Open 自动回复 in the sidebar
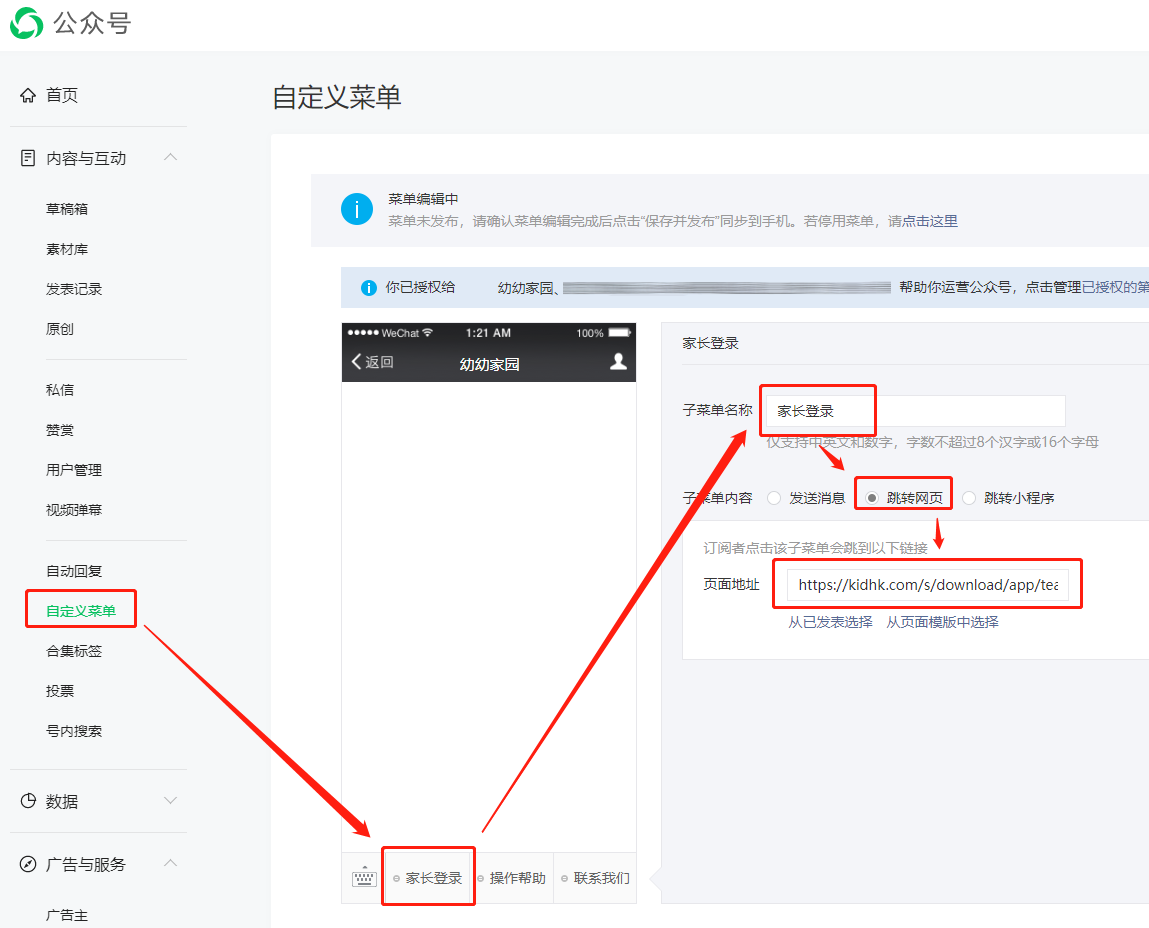 coord(74,571)
